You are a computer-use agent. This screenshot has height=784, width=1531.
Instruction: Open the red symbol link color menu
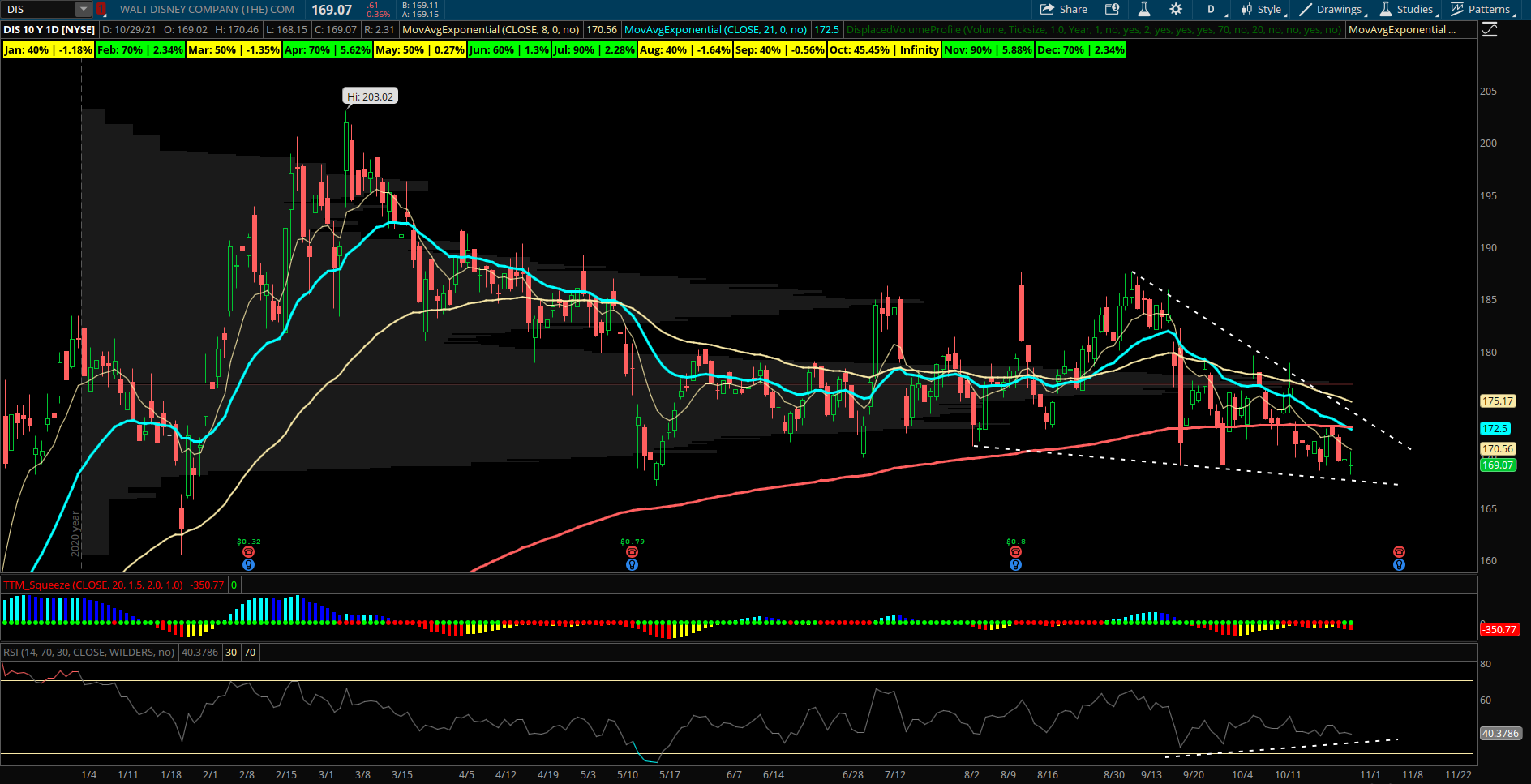pos(101,10)
